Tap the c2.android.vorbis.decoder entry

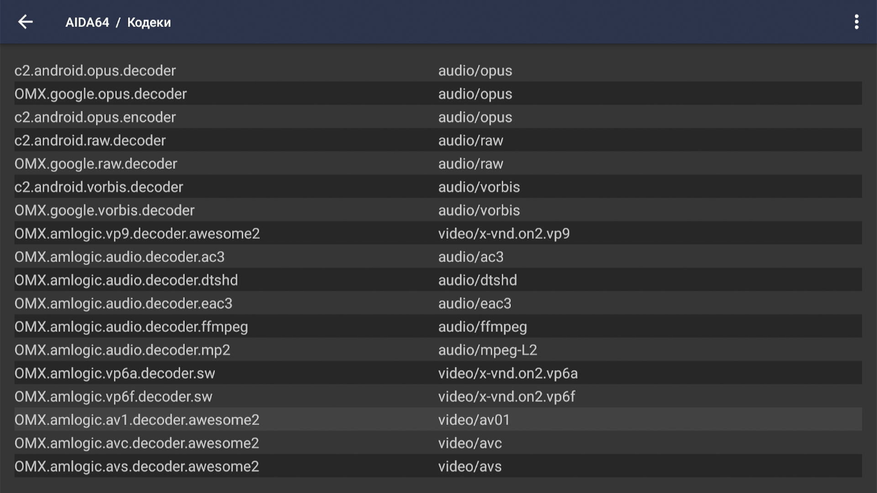[99, 187]
